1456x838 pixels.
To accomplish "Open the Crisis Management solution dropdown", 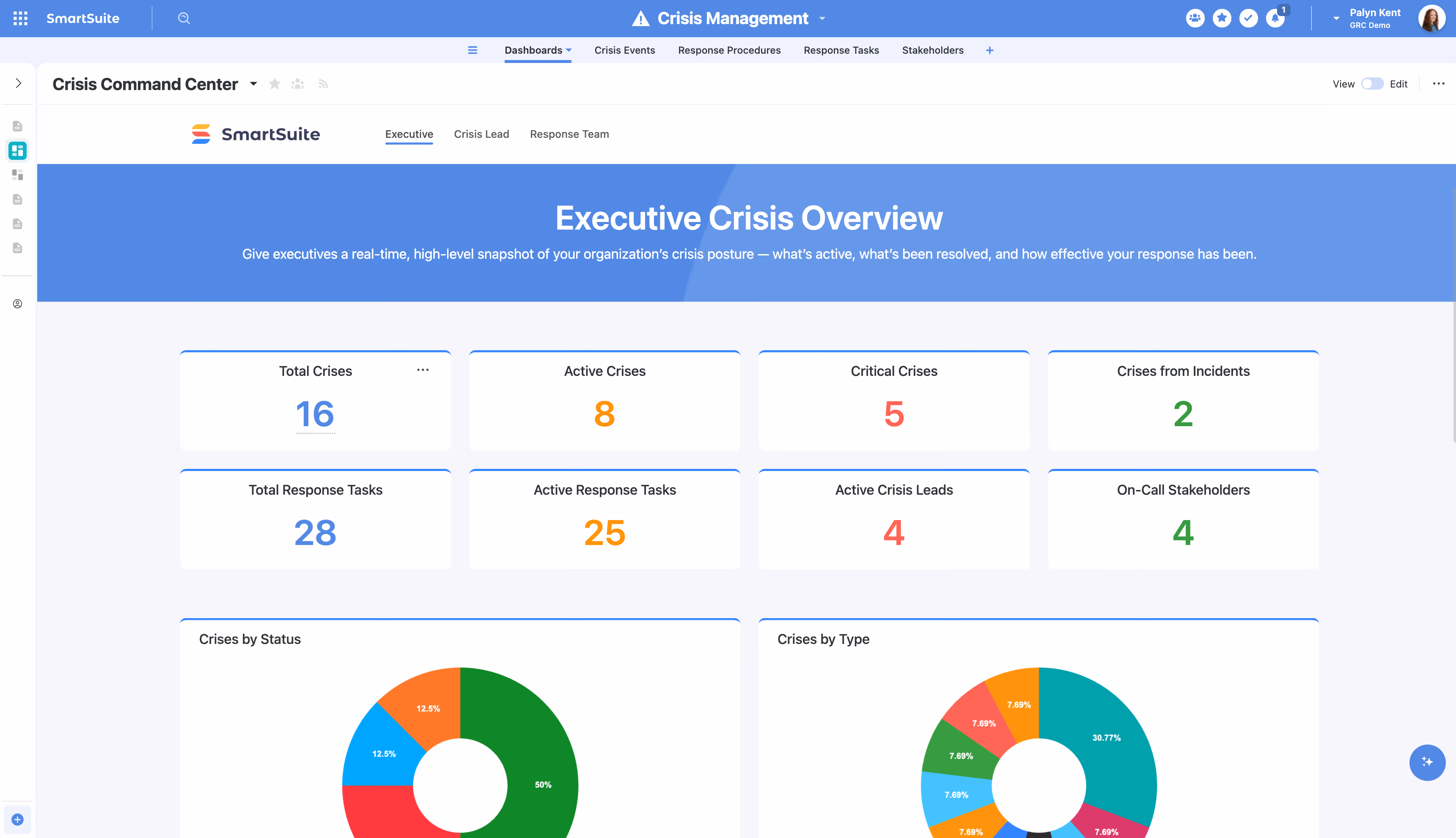I will (x=822, y=19).
